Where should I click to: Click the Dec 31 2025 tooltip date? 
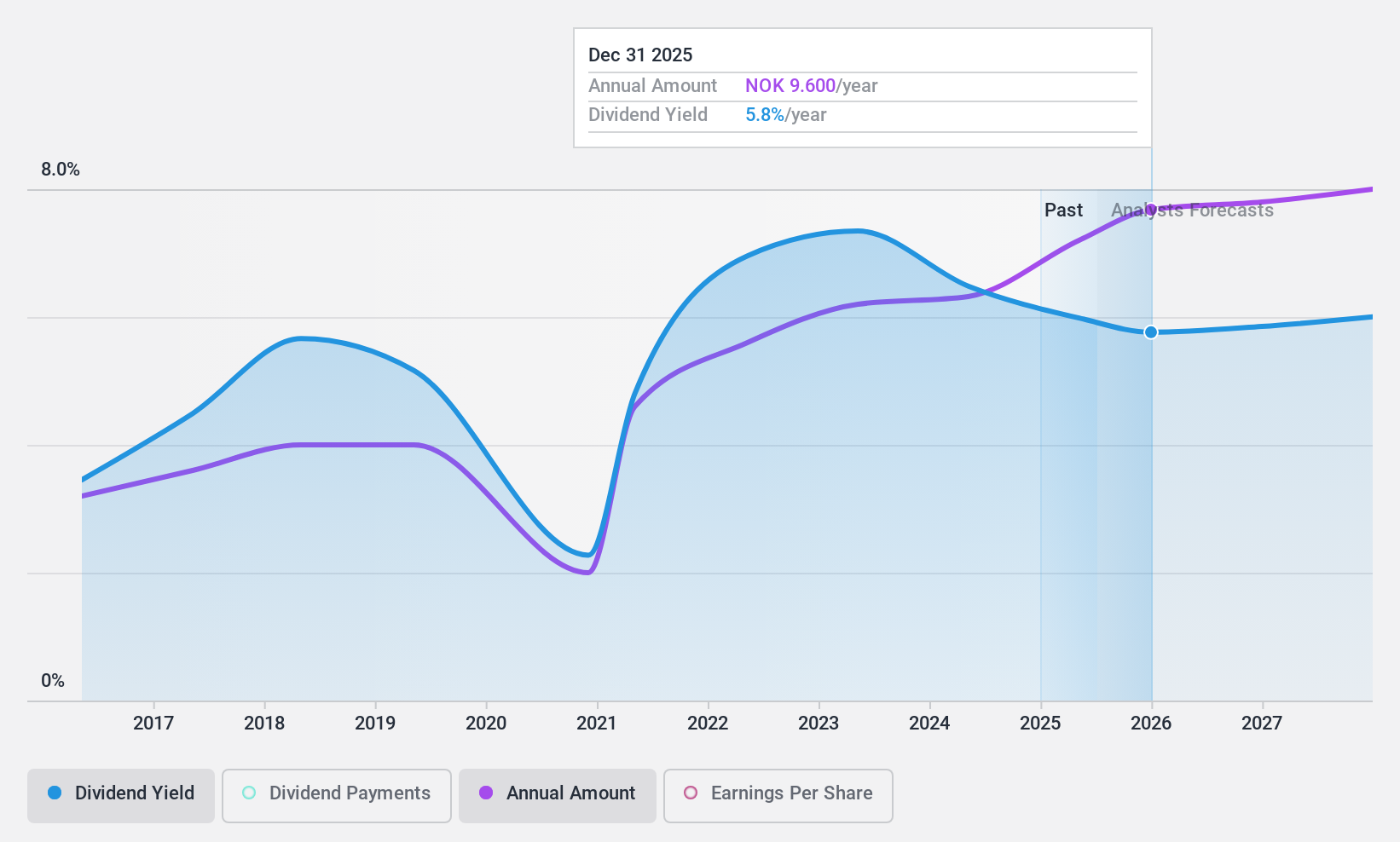(640, 55)
